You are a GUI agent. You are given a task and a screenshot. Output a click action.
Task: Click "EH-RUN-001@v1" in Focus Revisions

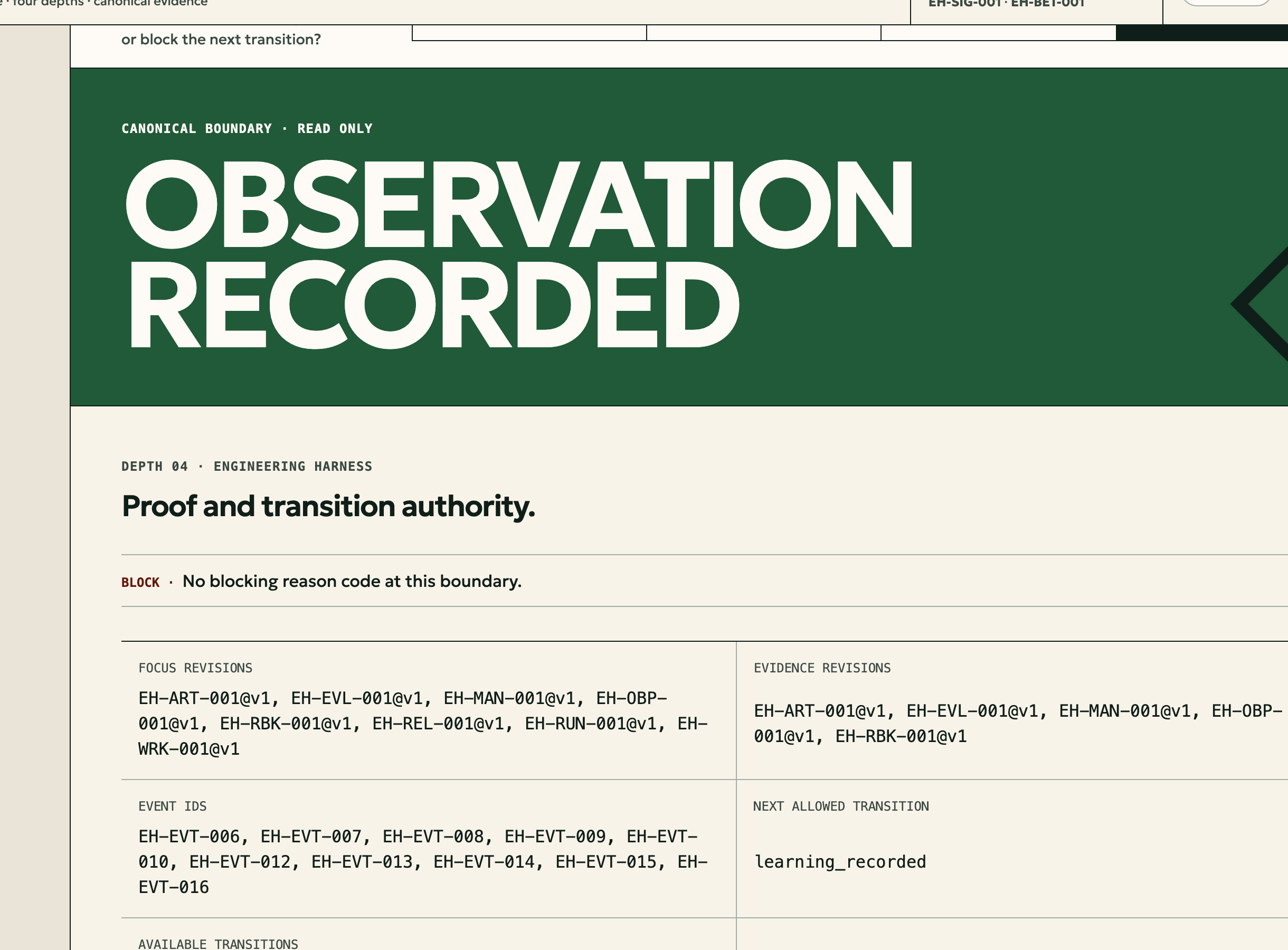(591, 724)
